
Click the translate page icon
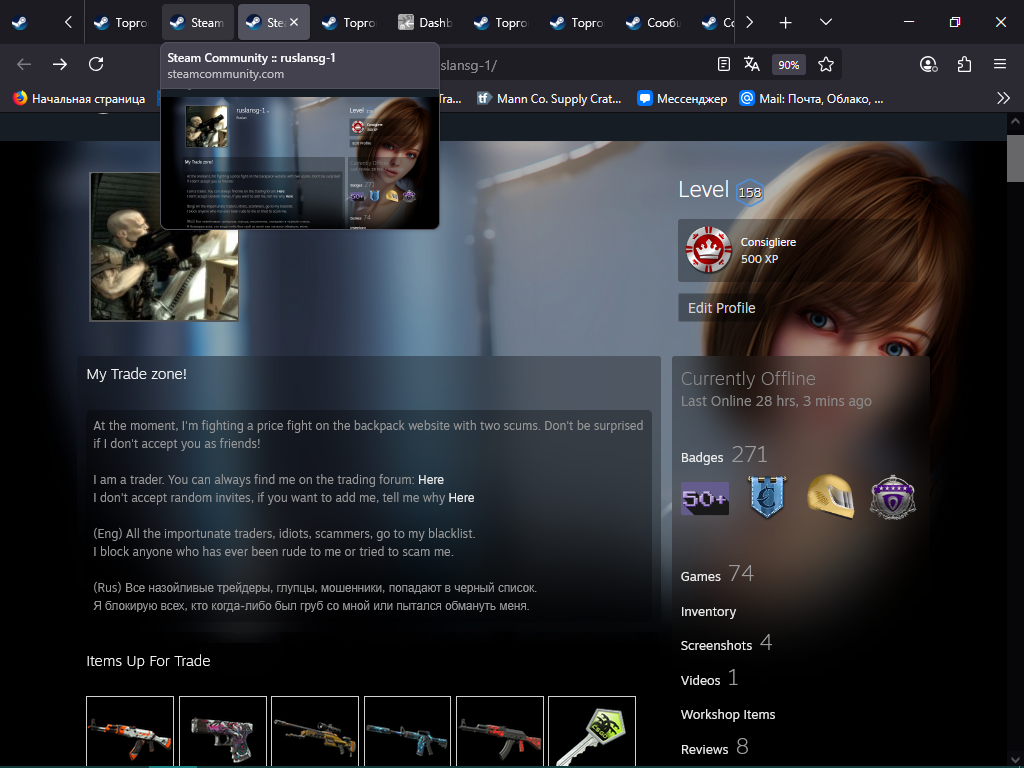752,64
